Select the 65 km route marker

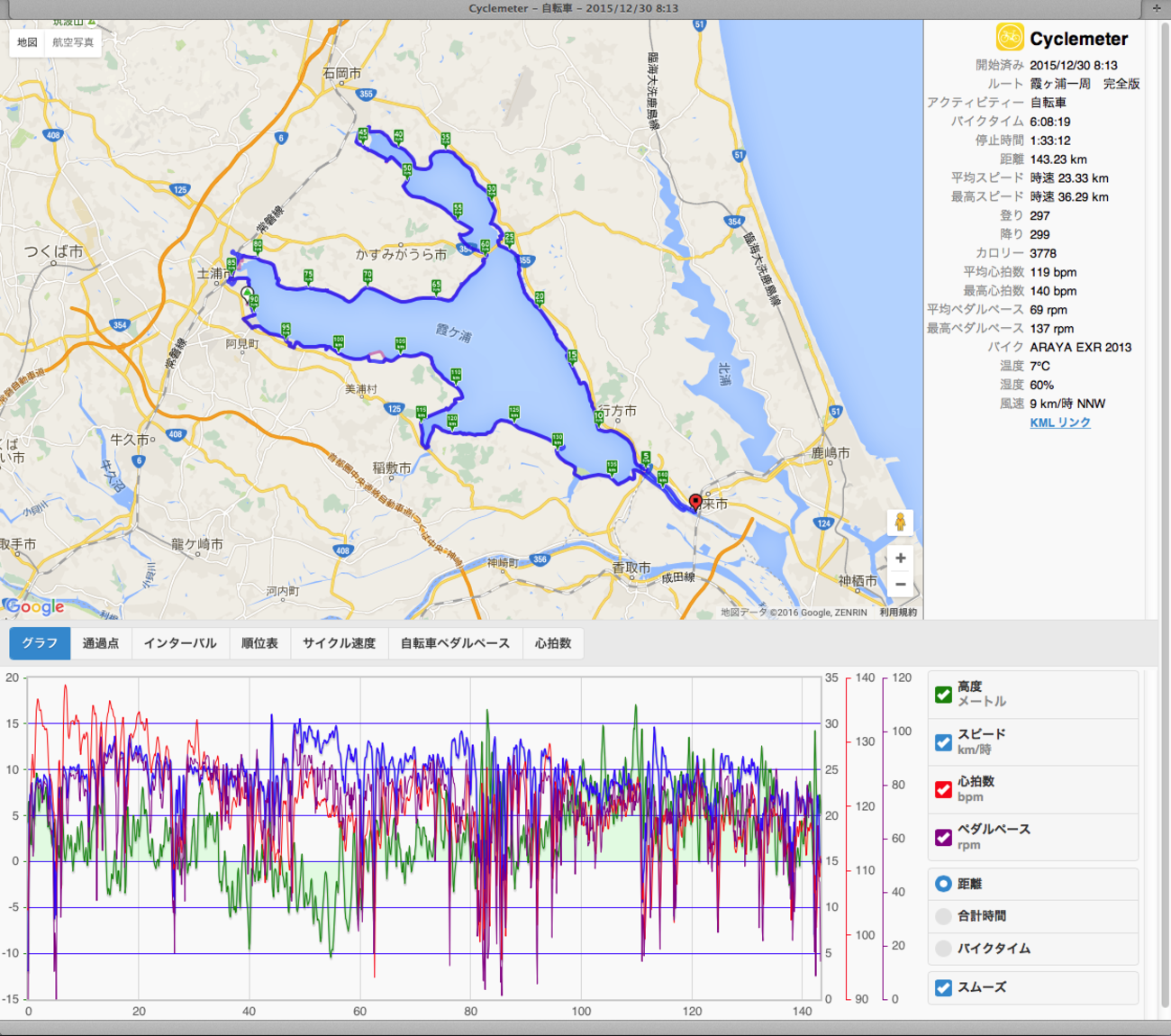pos(436,286)
